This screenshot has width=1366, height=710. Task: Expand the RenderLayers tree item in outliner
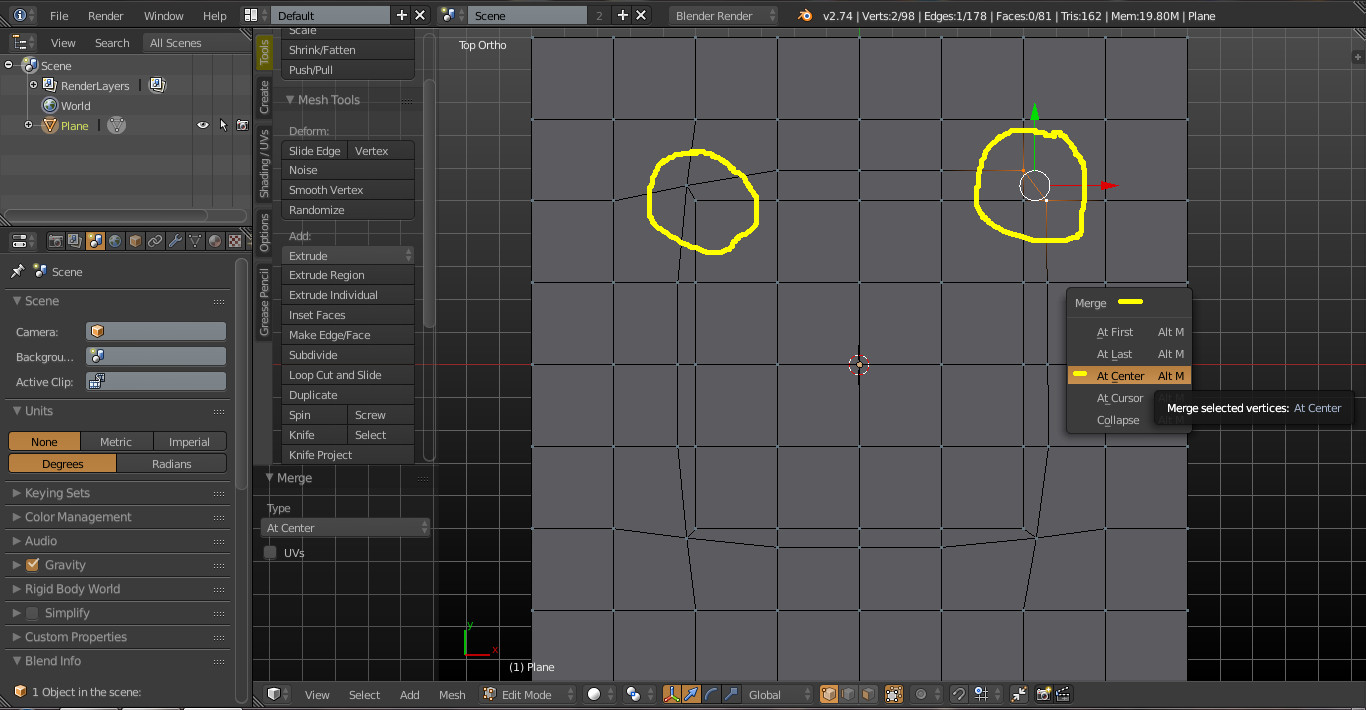(34, 85)
